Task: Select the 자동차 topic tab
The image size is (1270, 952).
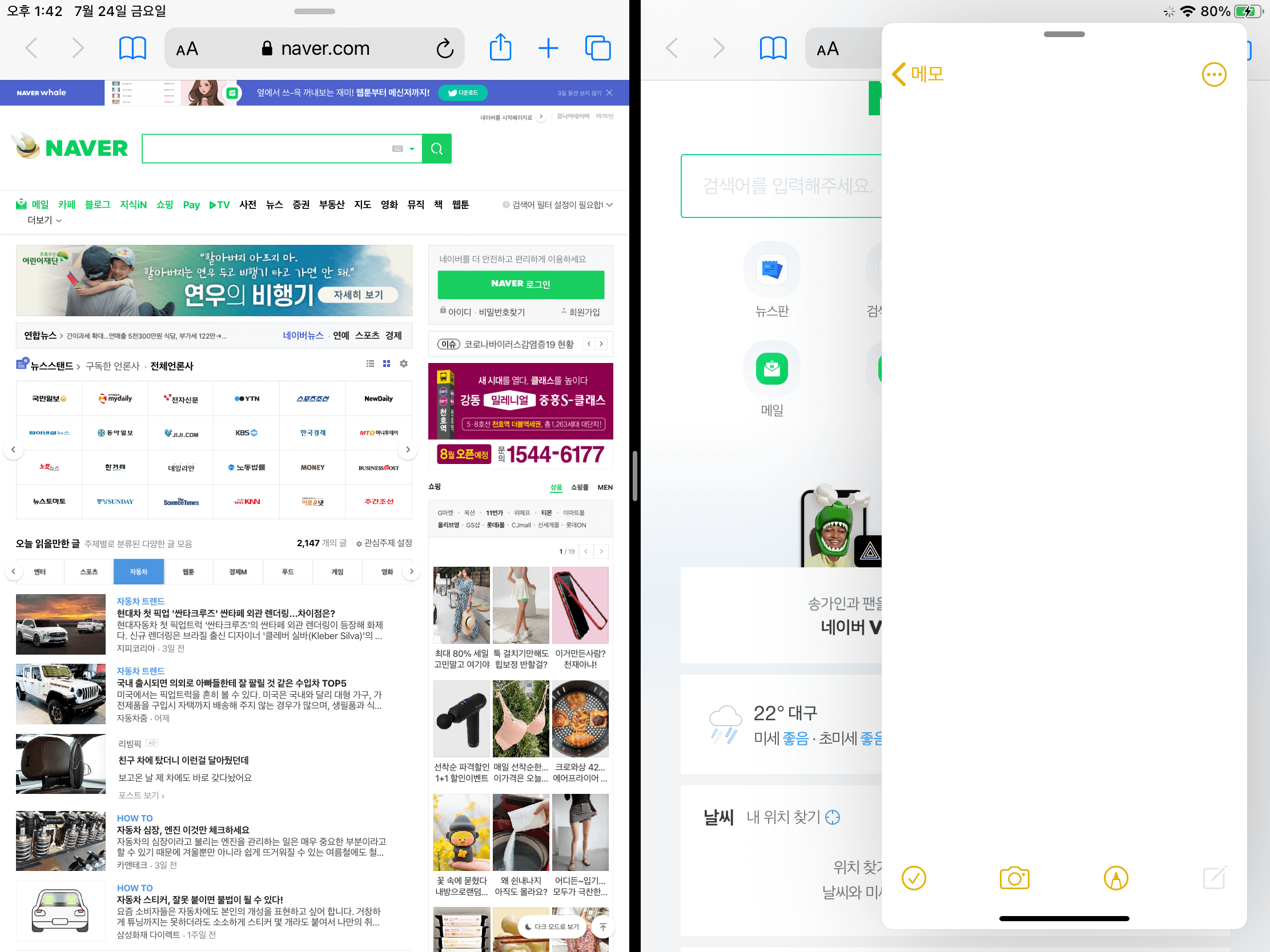Action: [138, 571]
